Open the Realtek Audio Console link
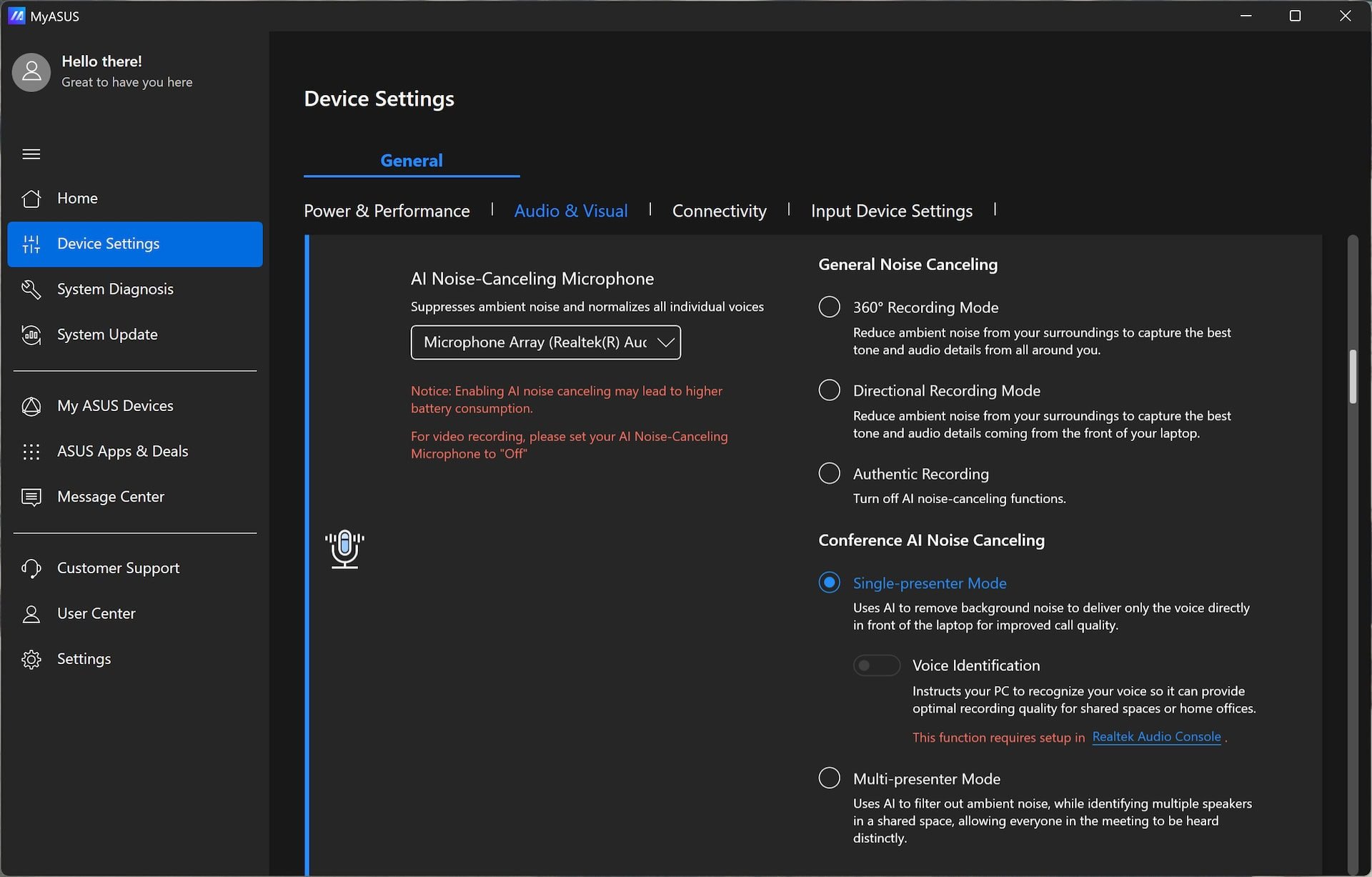 (1156, 737)
